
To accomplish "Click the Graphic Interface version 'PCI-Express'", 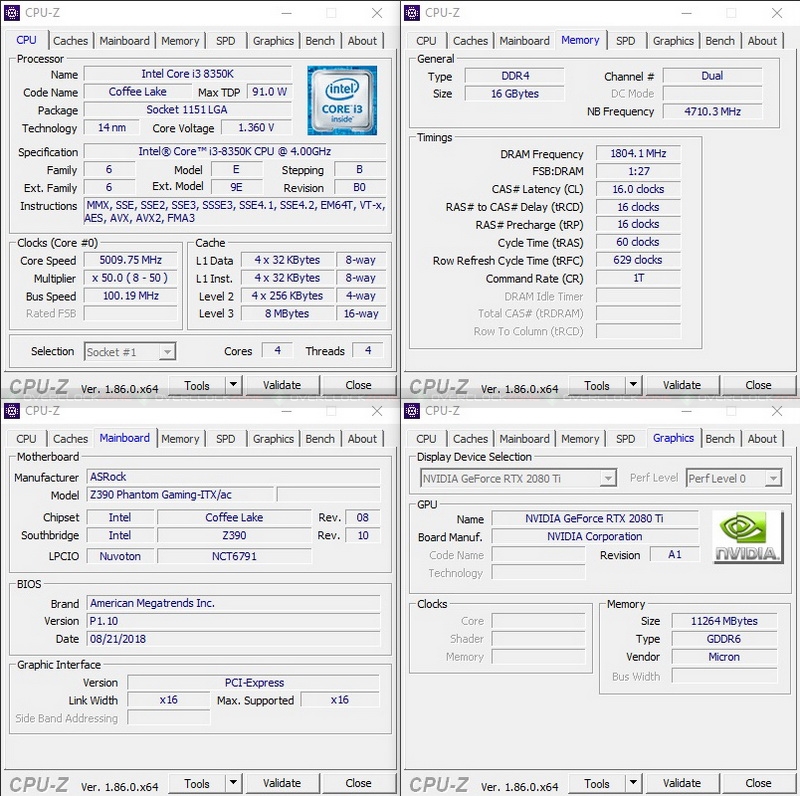I will (254, 683).
